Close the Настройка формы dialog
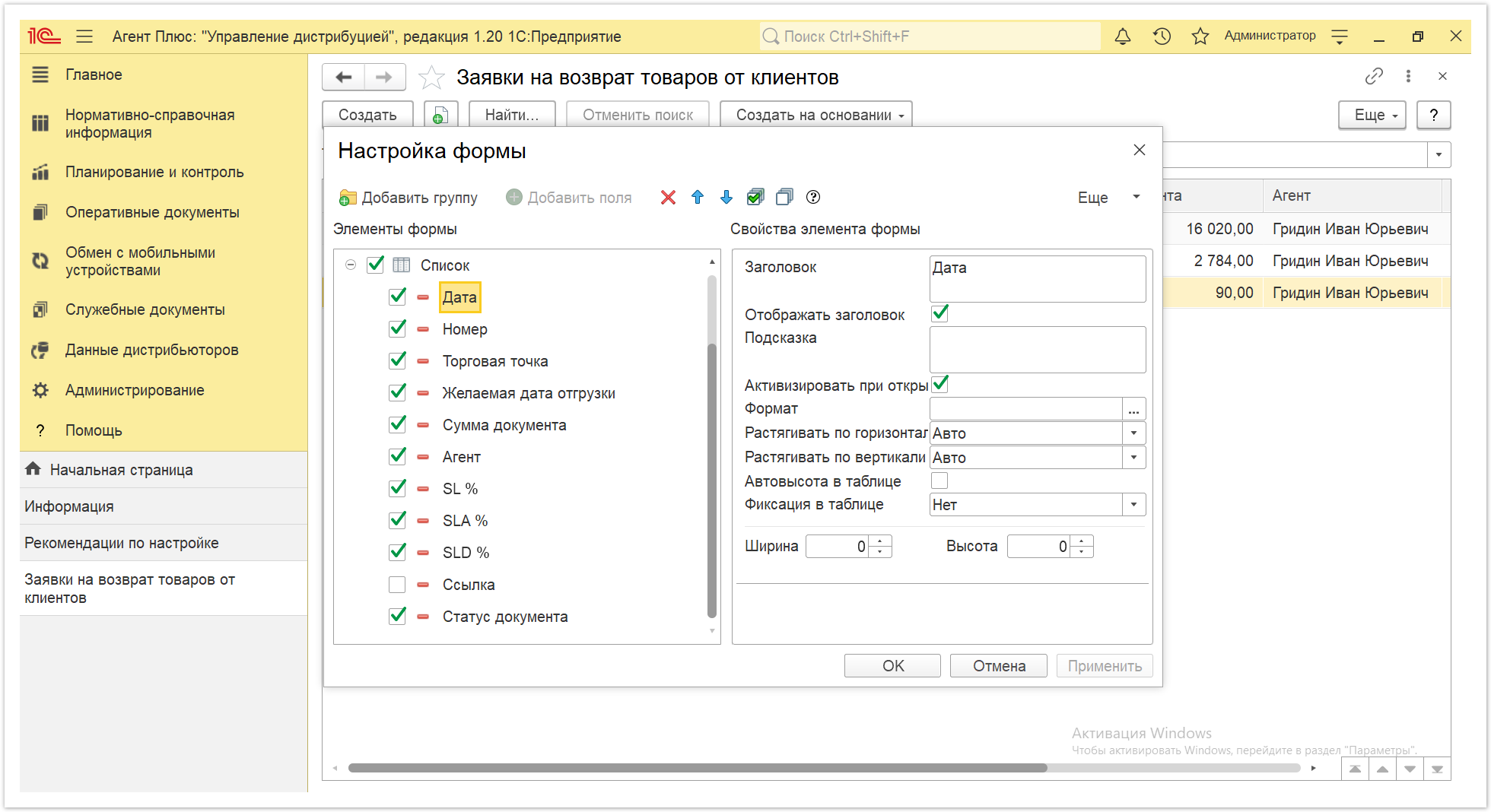The width and height of the screenshot is (1491, 812). tap(1139, 150)
